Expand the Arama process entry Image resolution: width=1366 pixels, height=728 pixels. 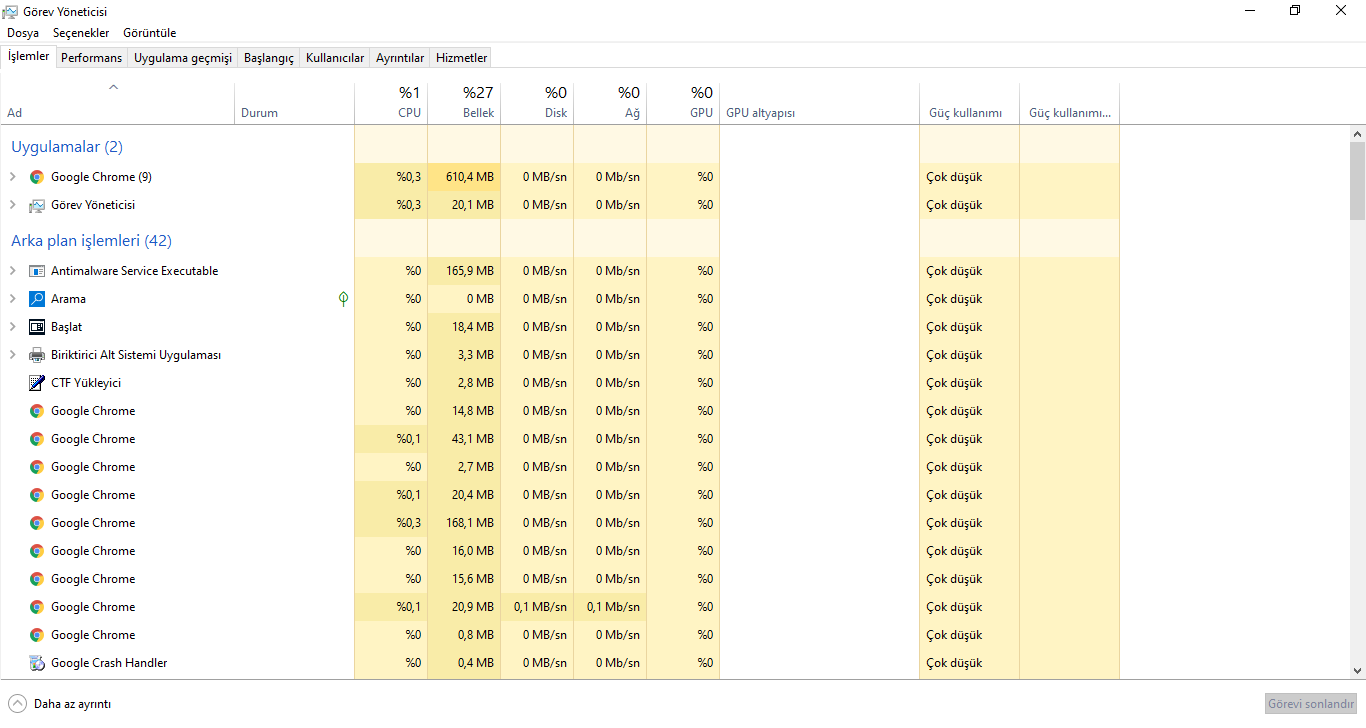tap(13, 299)
